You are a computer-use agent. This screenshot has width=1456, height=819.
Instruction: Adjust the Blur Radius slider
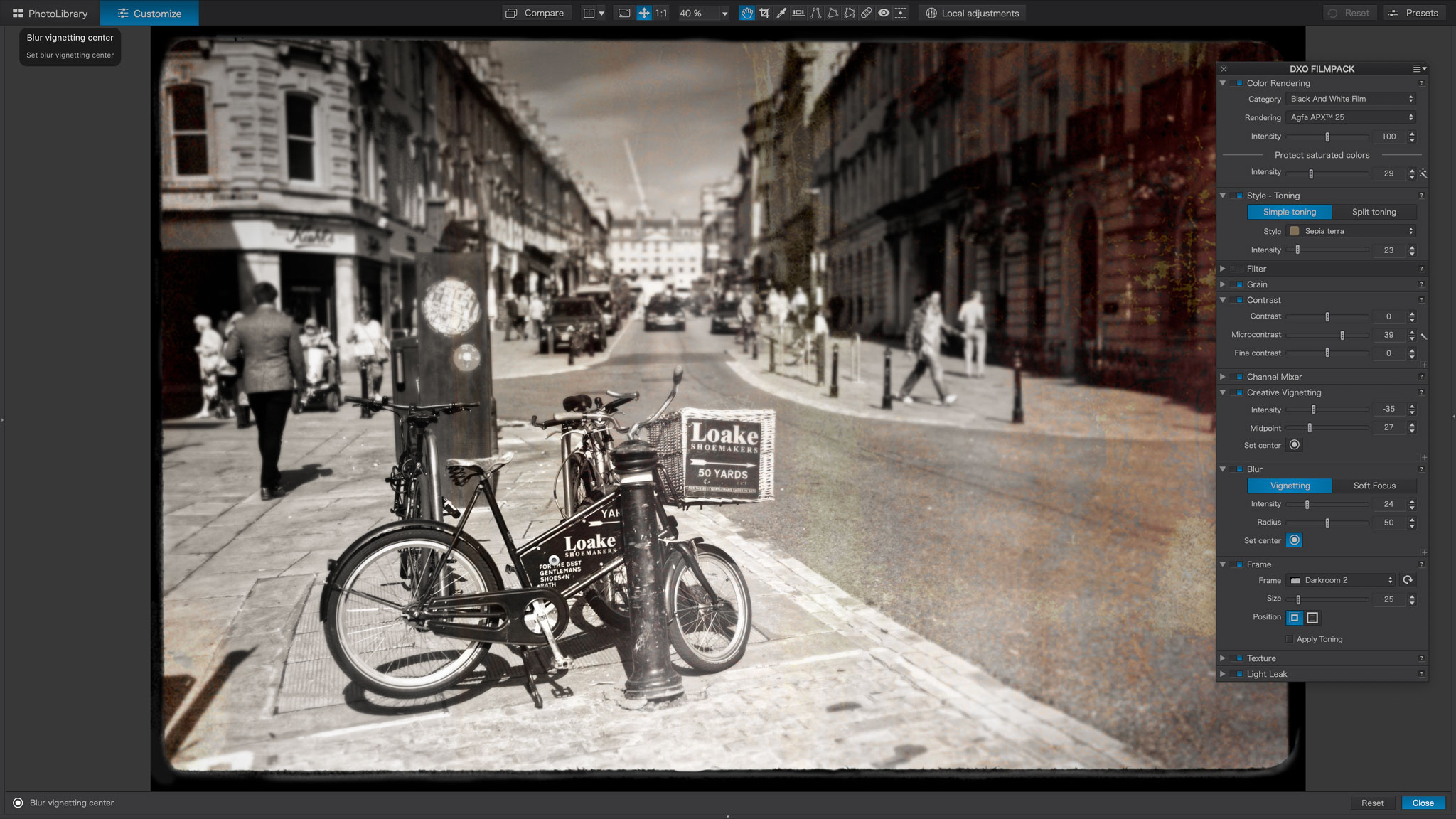tap(1327, 523)
